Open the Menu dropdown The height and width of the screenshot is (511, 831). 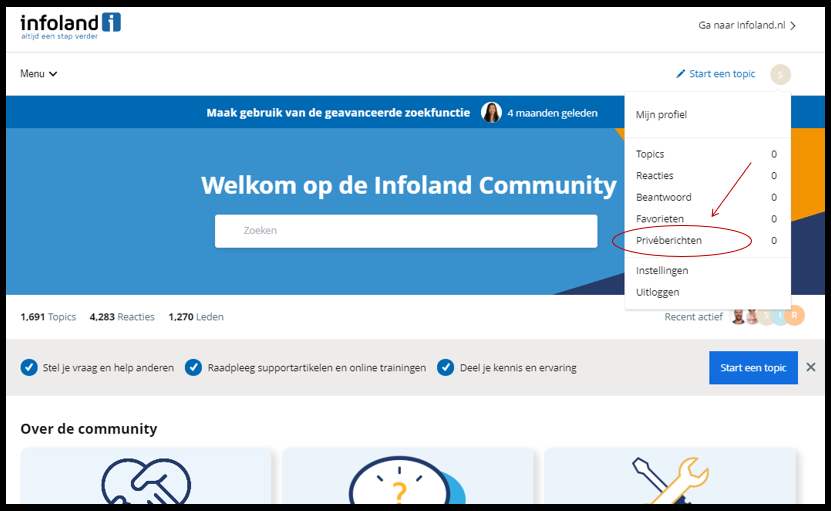click(39, 74)
